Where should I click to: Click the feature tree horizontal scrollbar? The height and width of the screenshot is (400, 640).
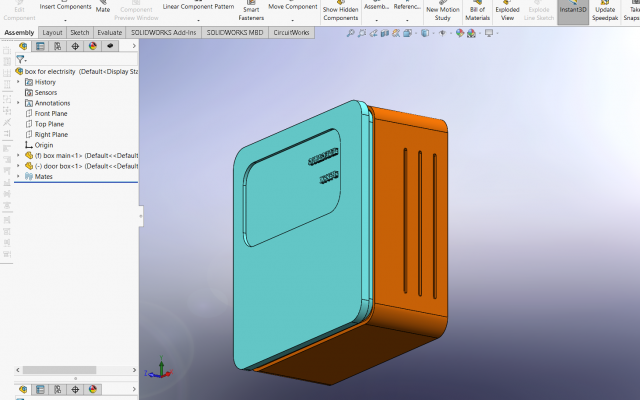[x=60, y=370]
